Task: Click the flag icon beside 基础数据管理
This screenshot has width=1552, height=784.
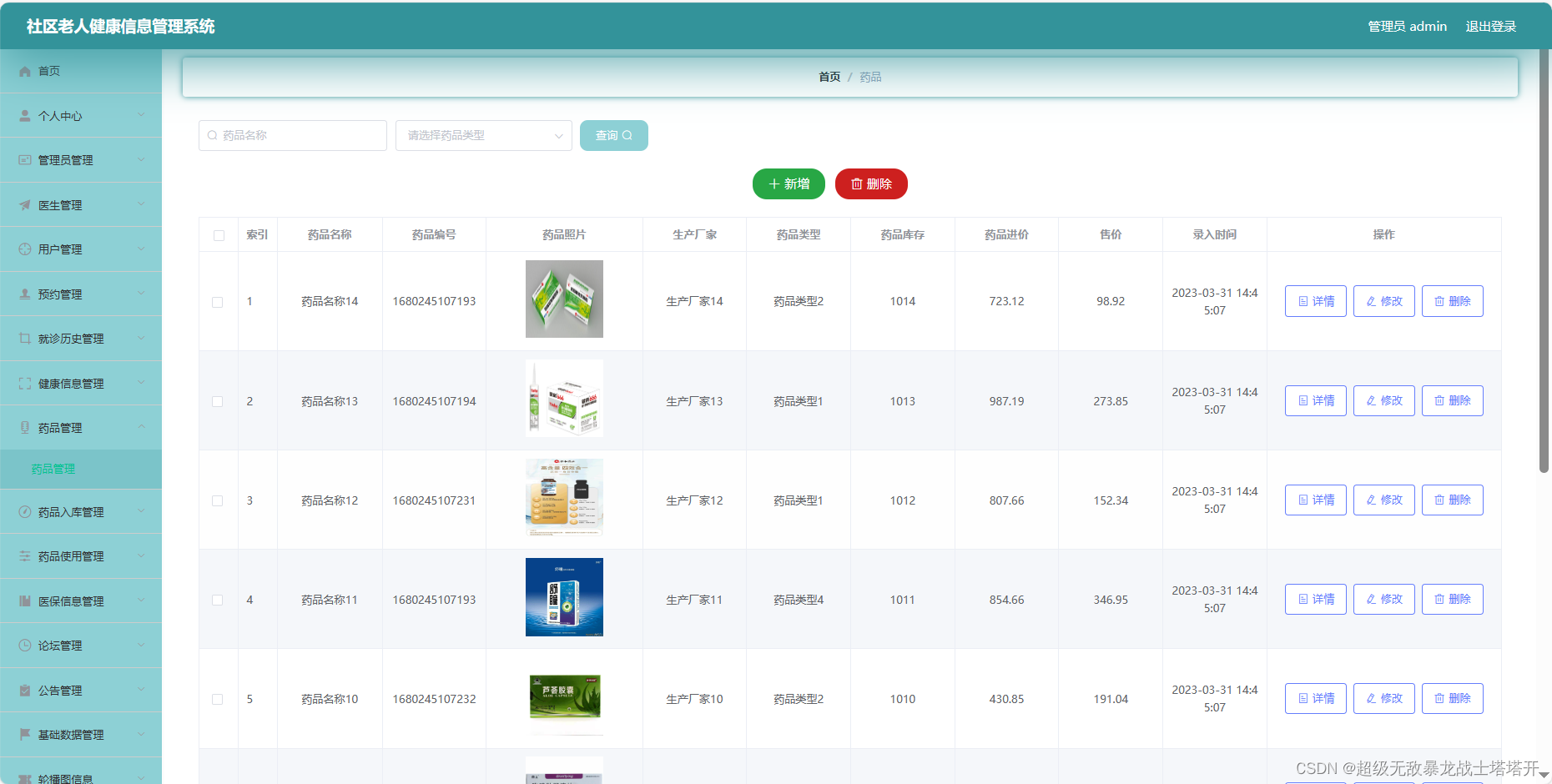Action: click(x=25, y=735)
